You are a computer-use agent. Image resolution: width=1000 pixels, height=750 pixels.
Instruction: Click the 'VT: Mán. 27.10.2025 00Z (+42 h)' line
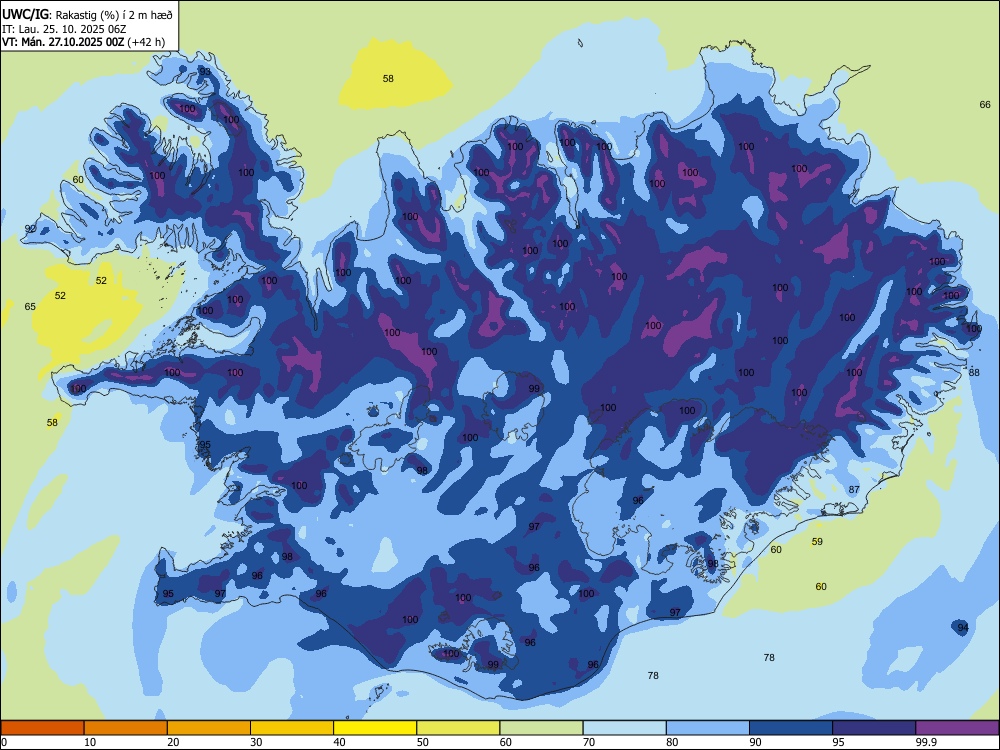click(x=83, y=42)
